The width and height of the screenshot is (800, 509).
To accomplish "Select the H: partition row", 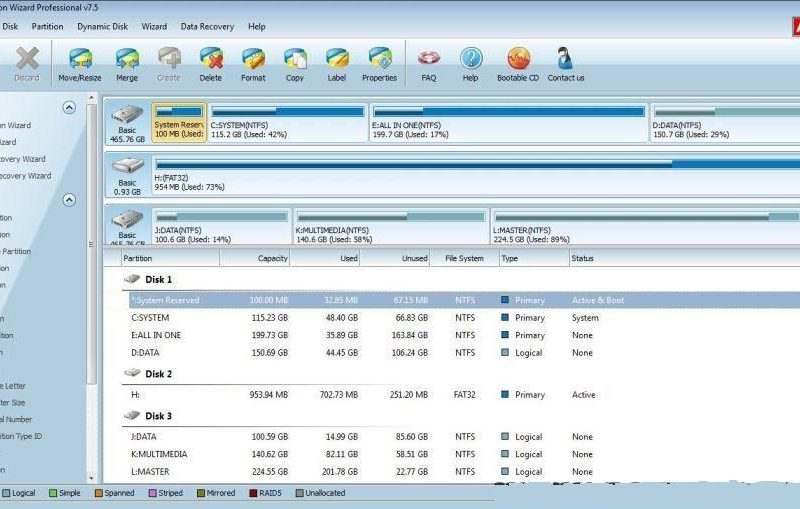I will point(464,395).
